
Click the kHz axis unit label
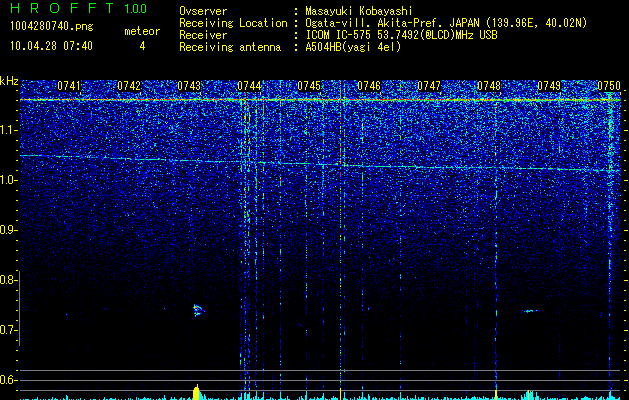pyautogui.click(x=9, y=81)
